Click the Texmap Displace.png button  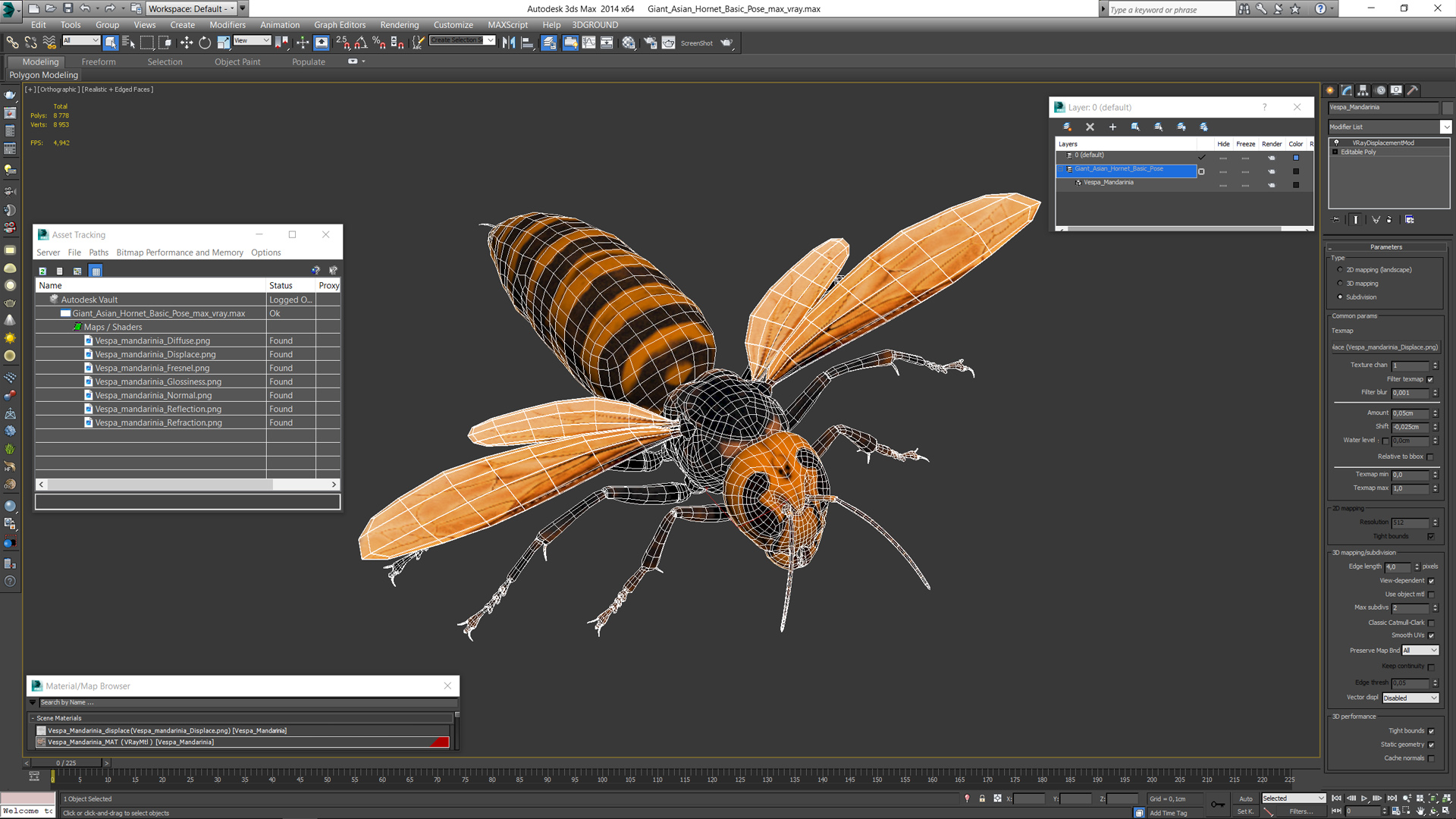pyautogui.click(x=1385, y=347)
